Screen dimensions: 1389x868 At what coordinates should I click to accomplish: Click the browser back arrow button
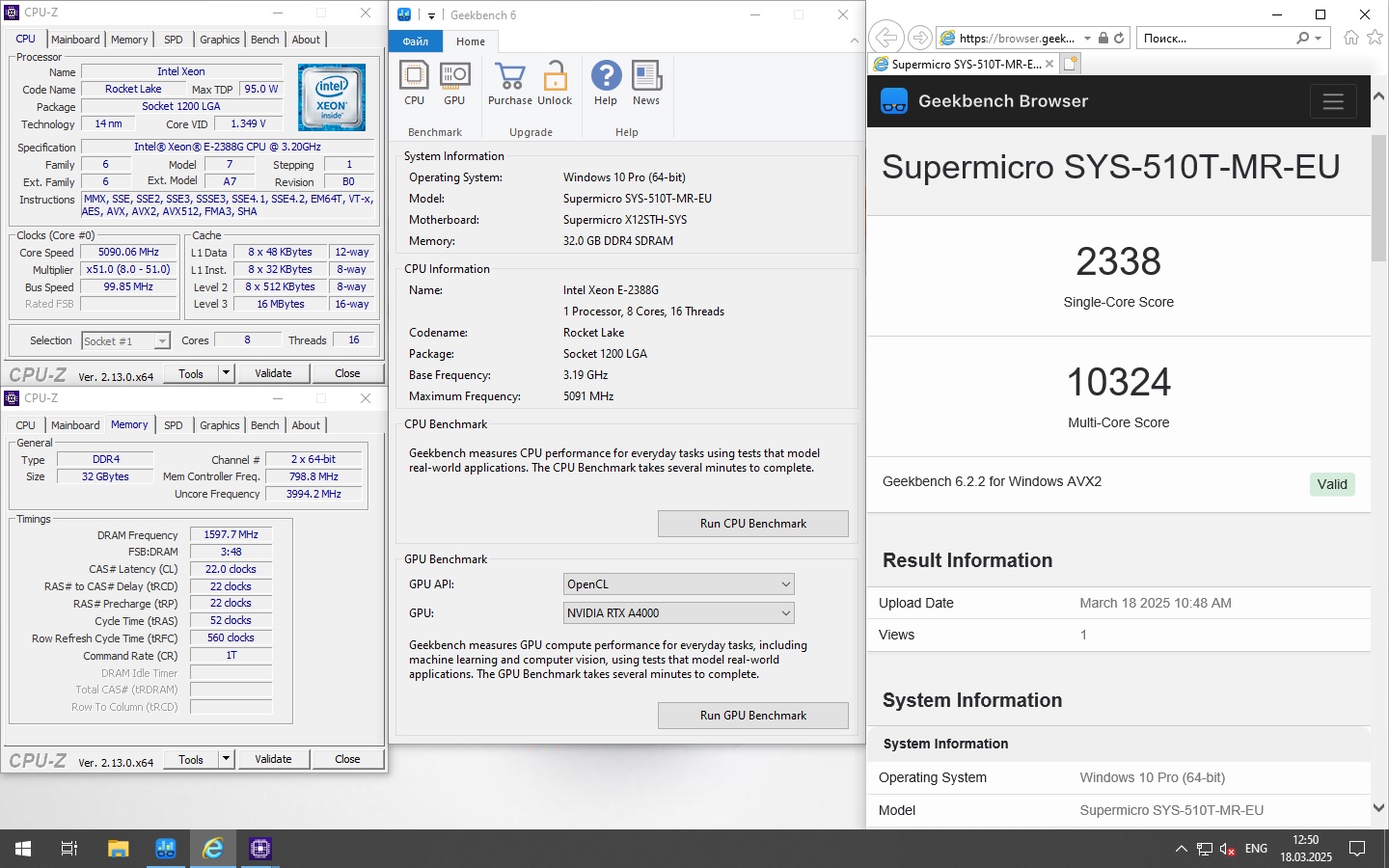(x=885, y=38)
